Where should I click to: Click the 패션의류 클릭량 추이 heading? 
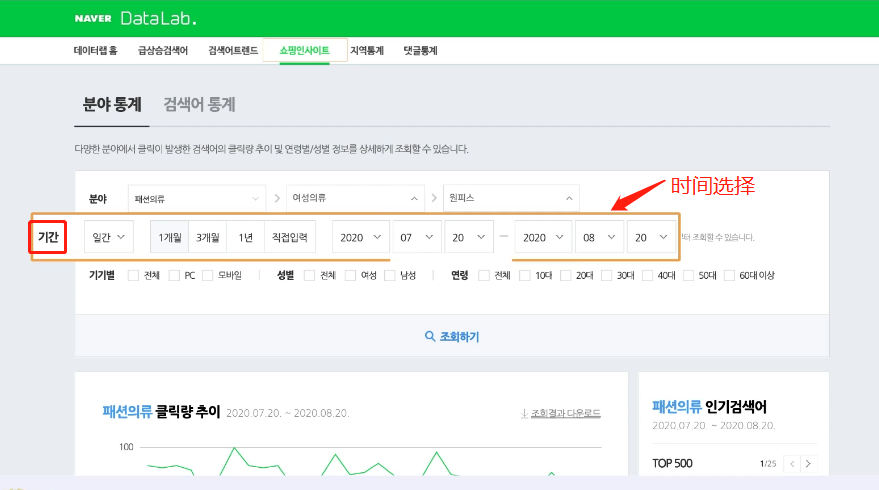[161, 412]
